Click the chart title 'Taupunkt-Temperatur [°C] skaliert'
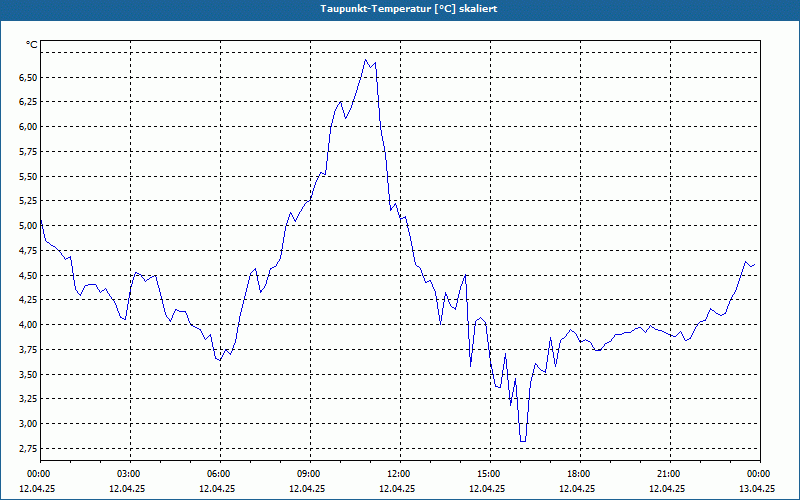800x500 pixels. click(409, 9)
